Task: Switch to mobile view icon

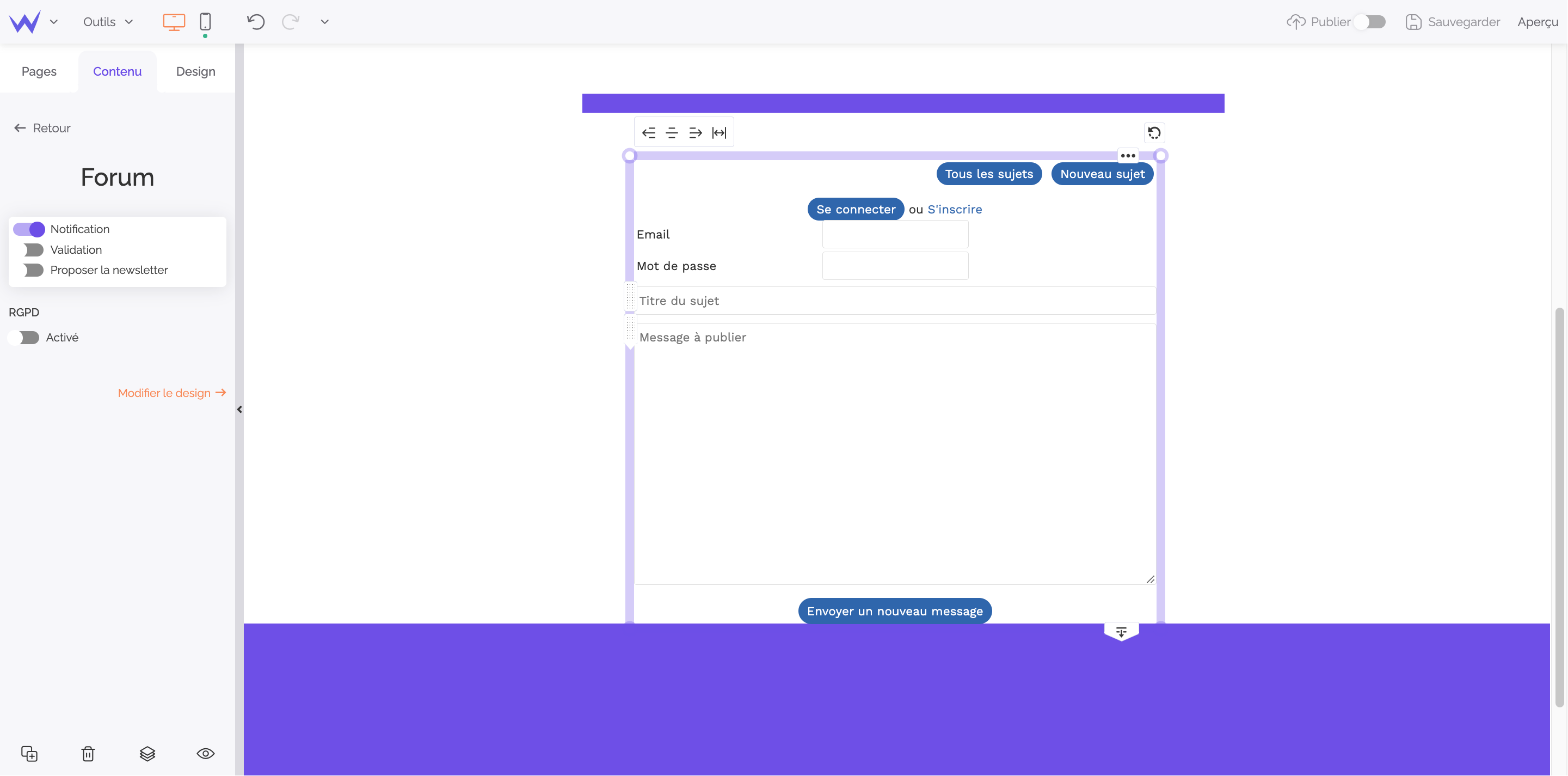Action: (205, 22)
